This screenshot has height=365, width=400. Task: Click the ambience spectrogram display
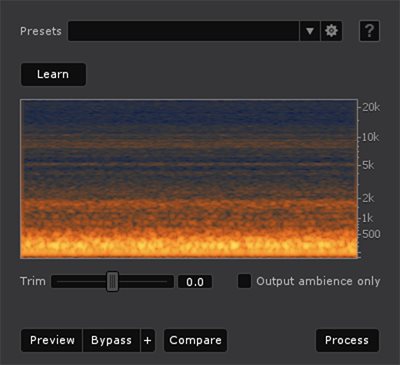189,179
